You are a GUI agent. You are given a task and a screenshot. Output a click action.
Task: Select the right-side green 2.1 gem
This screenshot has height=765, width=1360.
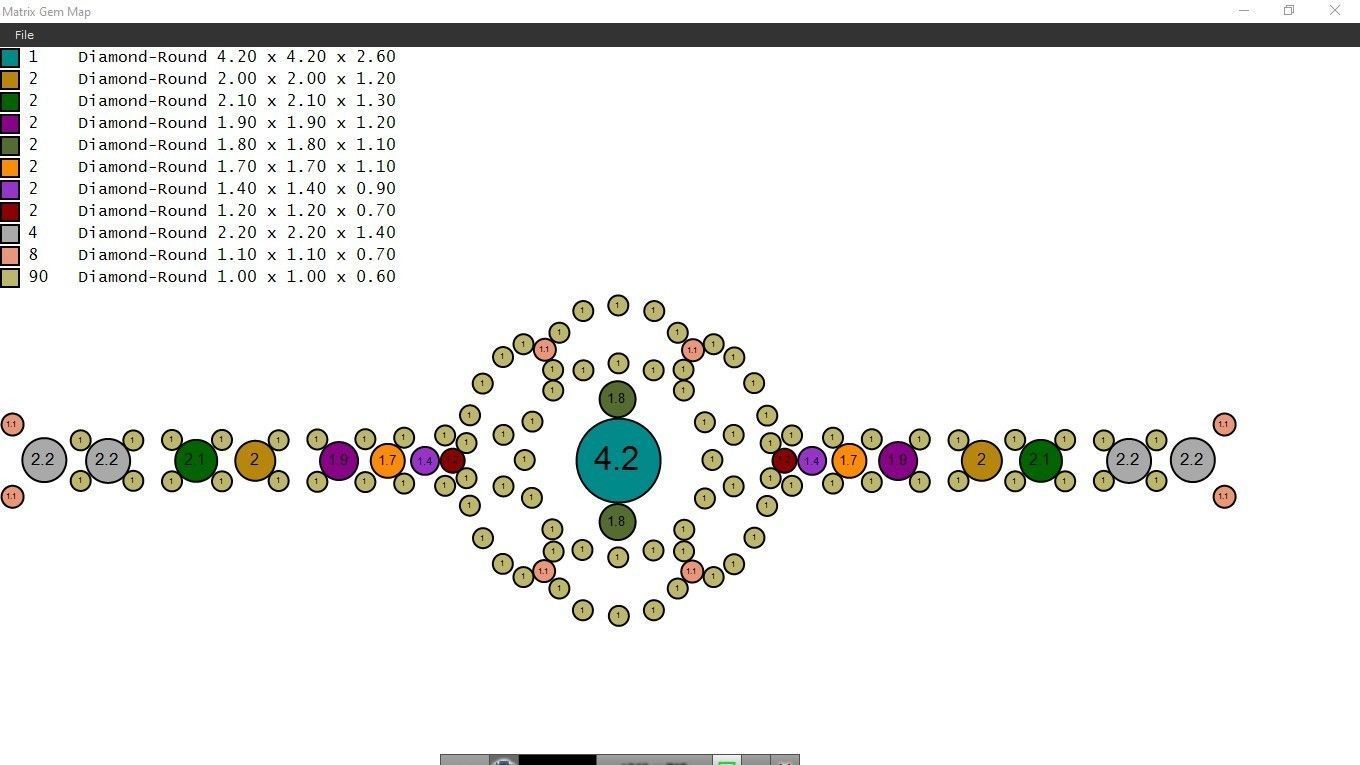(1040, 460)
